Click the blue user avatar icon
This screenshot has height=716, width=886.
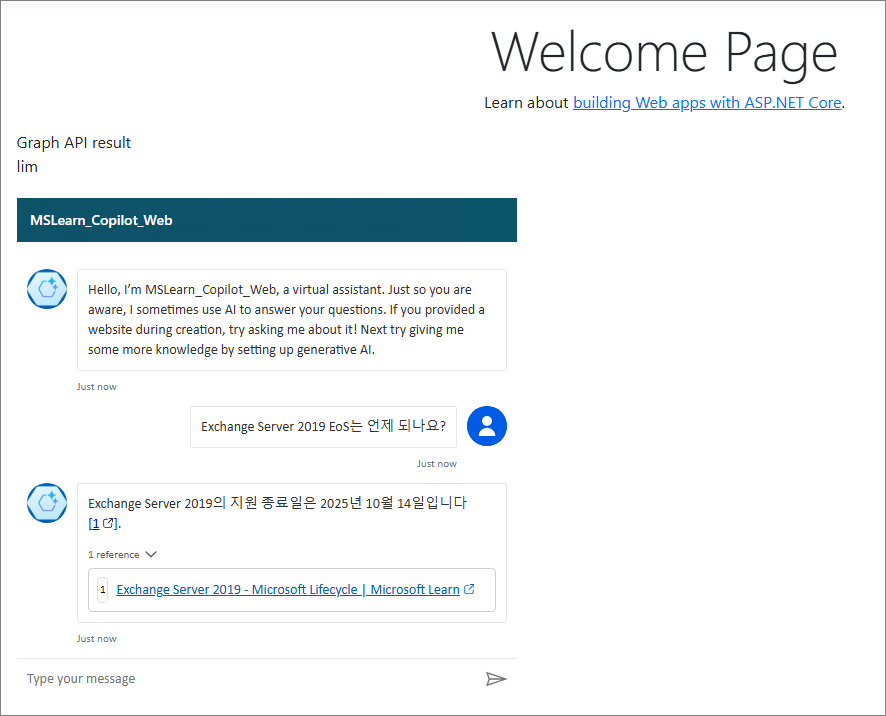click(x=487, y=426)
